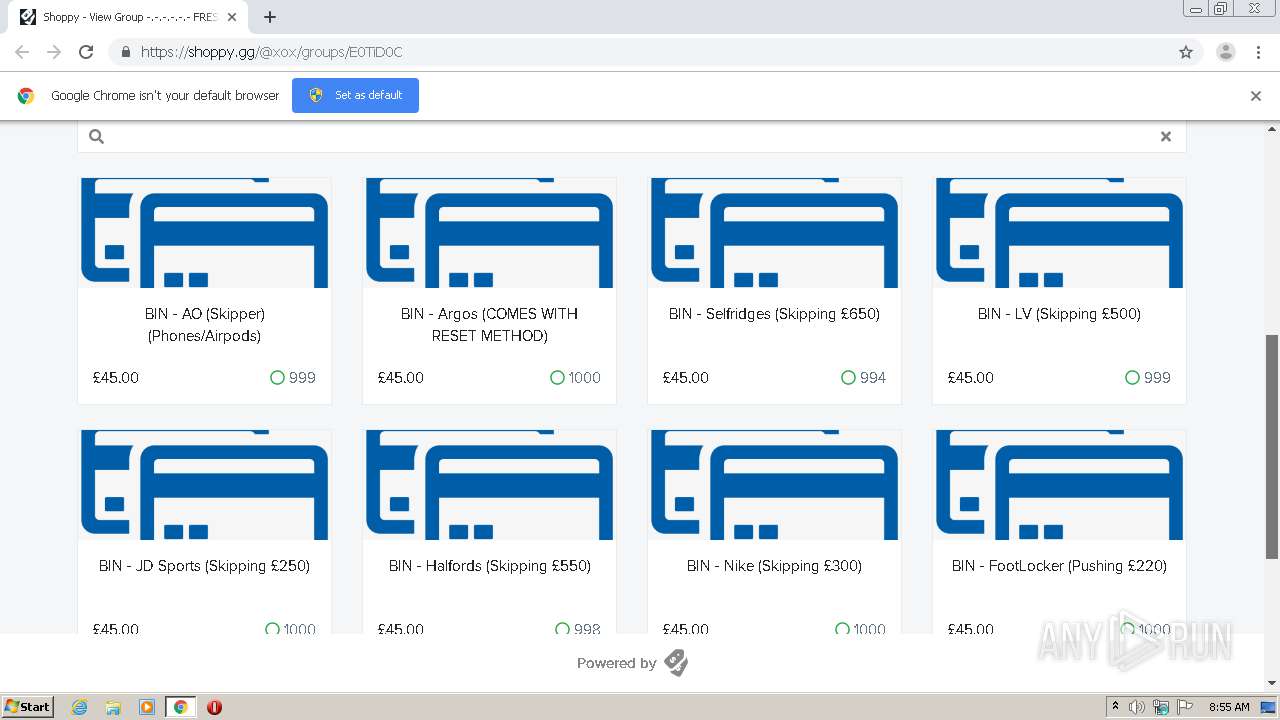Click the BIN - AO (Skipper) (Phones/Airpods) title
Viewport: 1280px width, 720px height.
[205, 325]
